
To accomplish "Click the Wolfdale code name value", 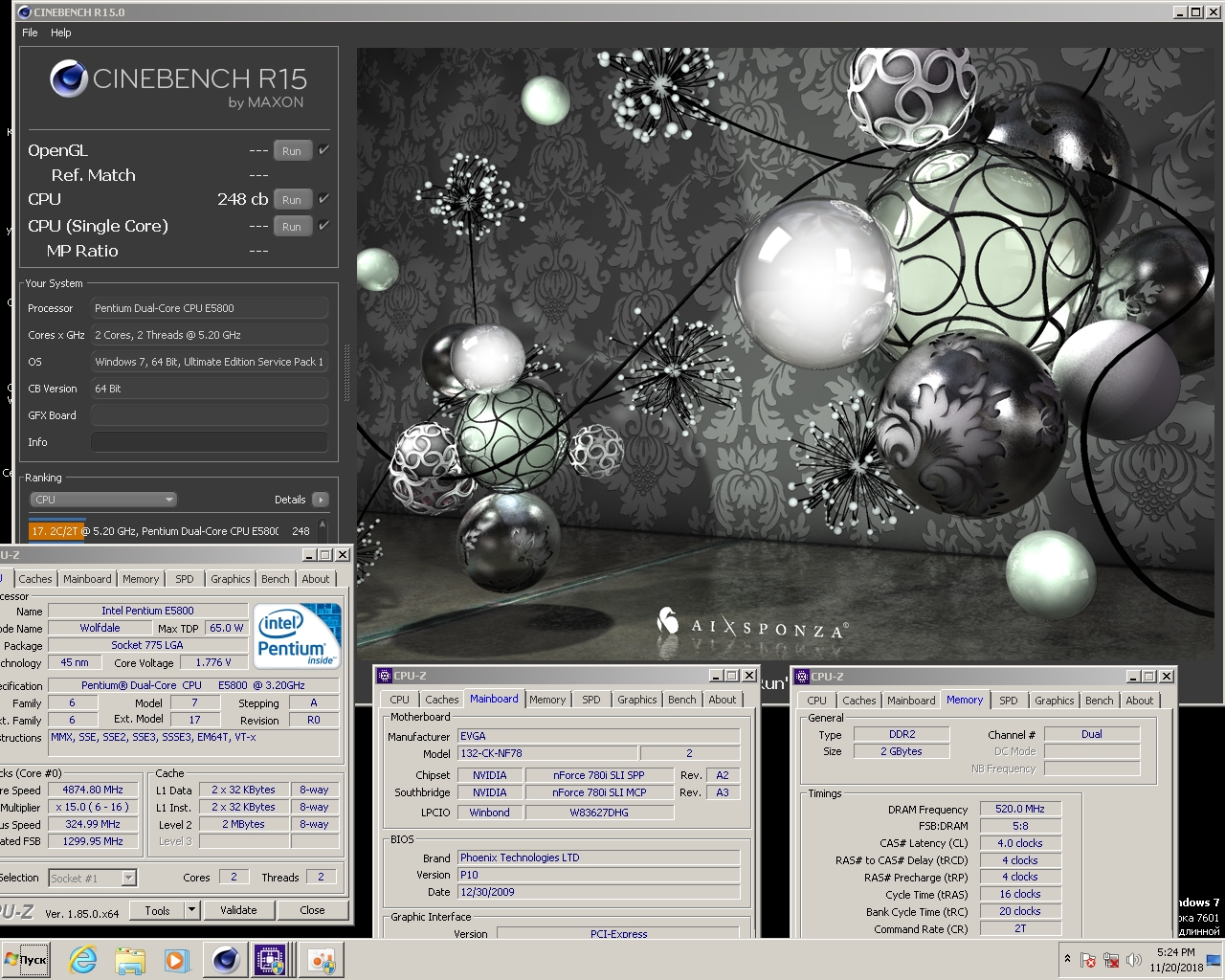I will [x=100, y=628].
